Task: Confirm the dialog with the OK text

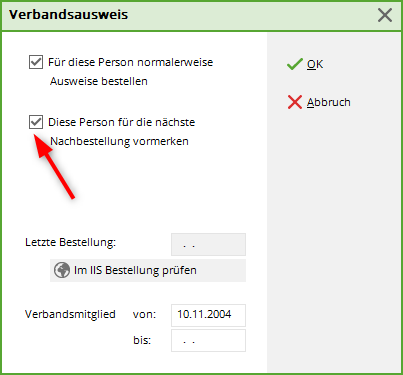Action: (315, 64)
